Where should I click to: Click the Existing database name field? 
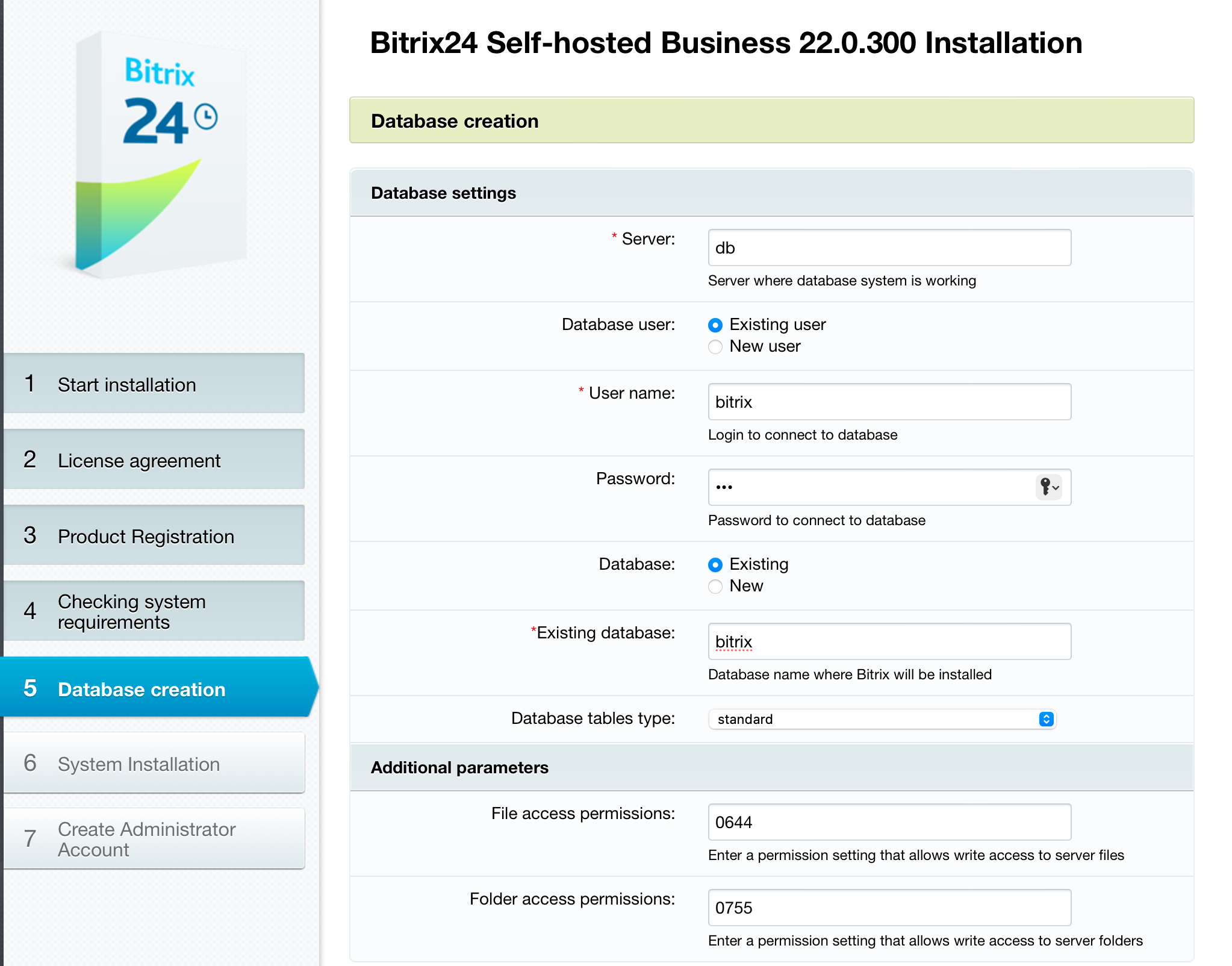889,641
